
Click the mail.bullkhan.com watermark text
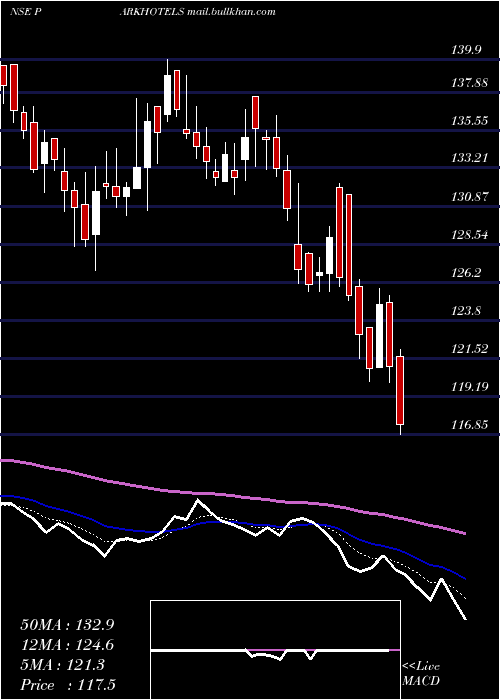[231, 12]
